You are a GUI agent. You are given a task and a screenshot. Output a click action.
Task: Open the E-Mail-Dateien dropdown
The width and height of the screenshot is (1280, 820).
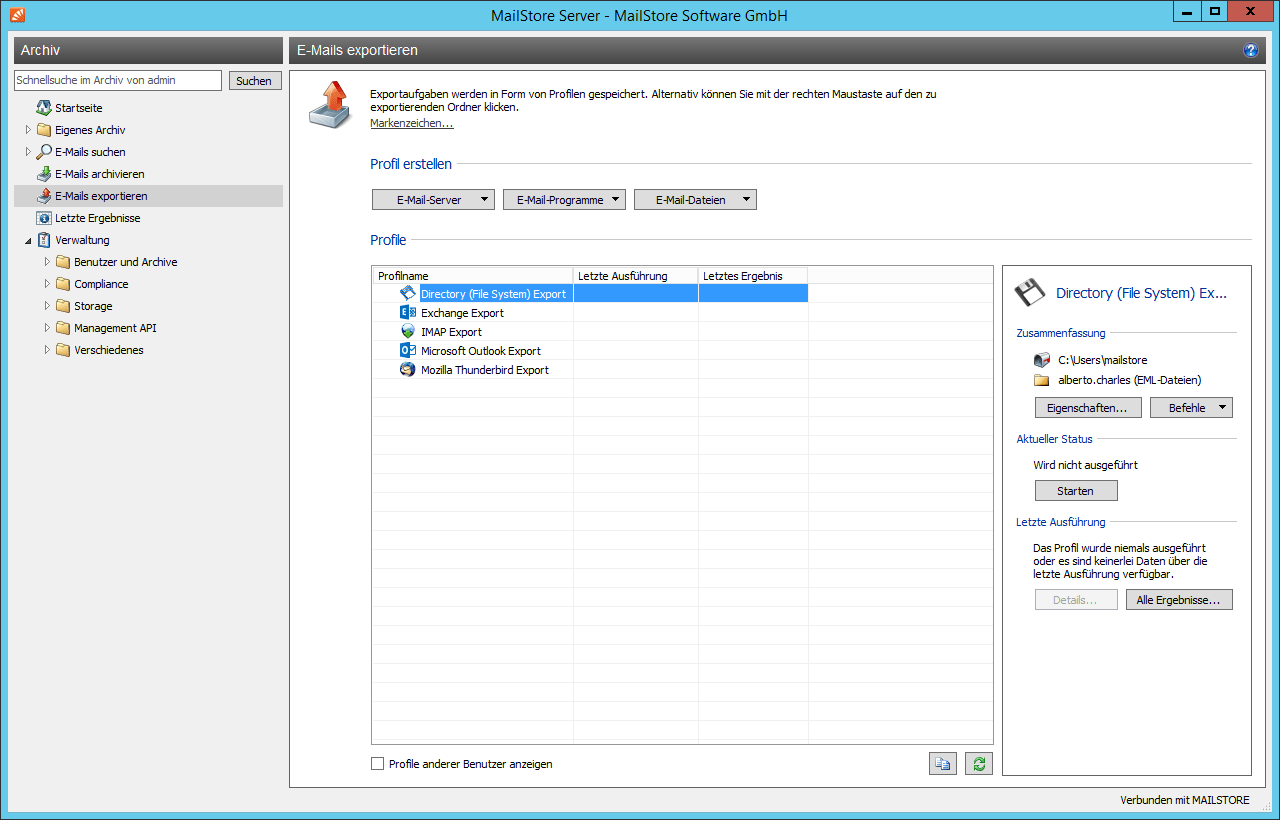(x=695, y=200)
